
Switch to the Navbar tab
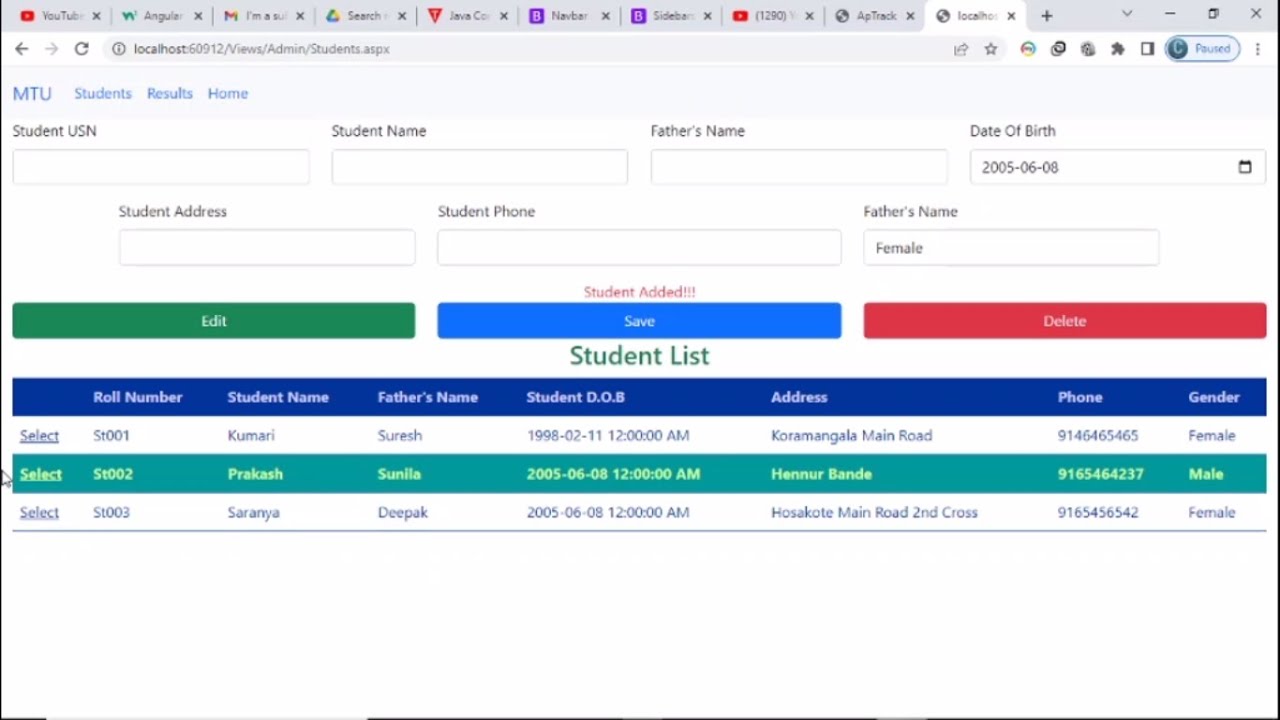click(568, 16)
